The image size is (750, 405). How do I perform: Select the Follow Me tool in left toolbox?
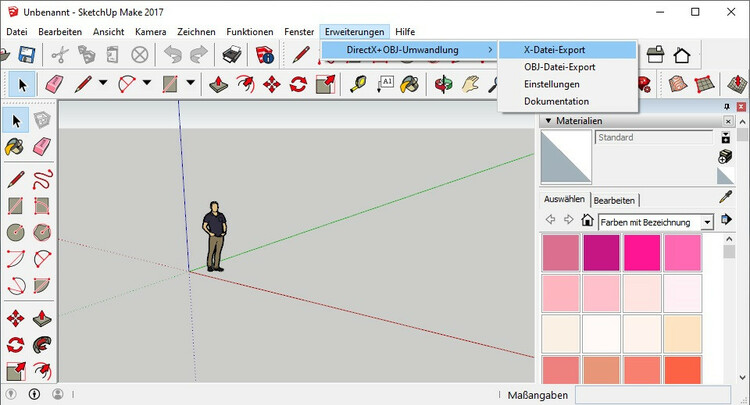pos(42,345)
